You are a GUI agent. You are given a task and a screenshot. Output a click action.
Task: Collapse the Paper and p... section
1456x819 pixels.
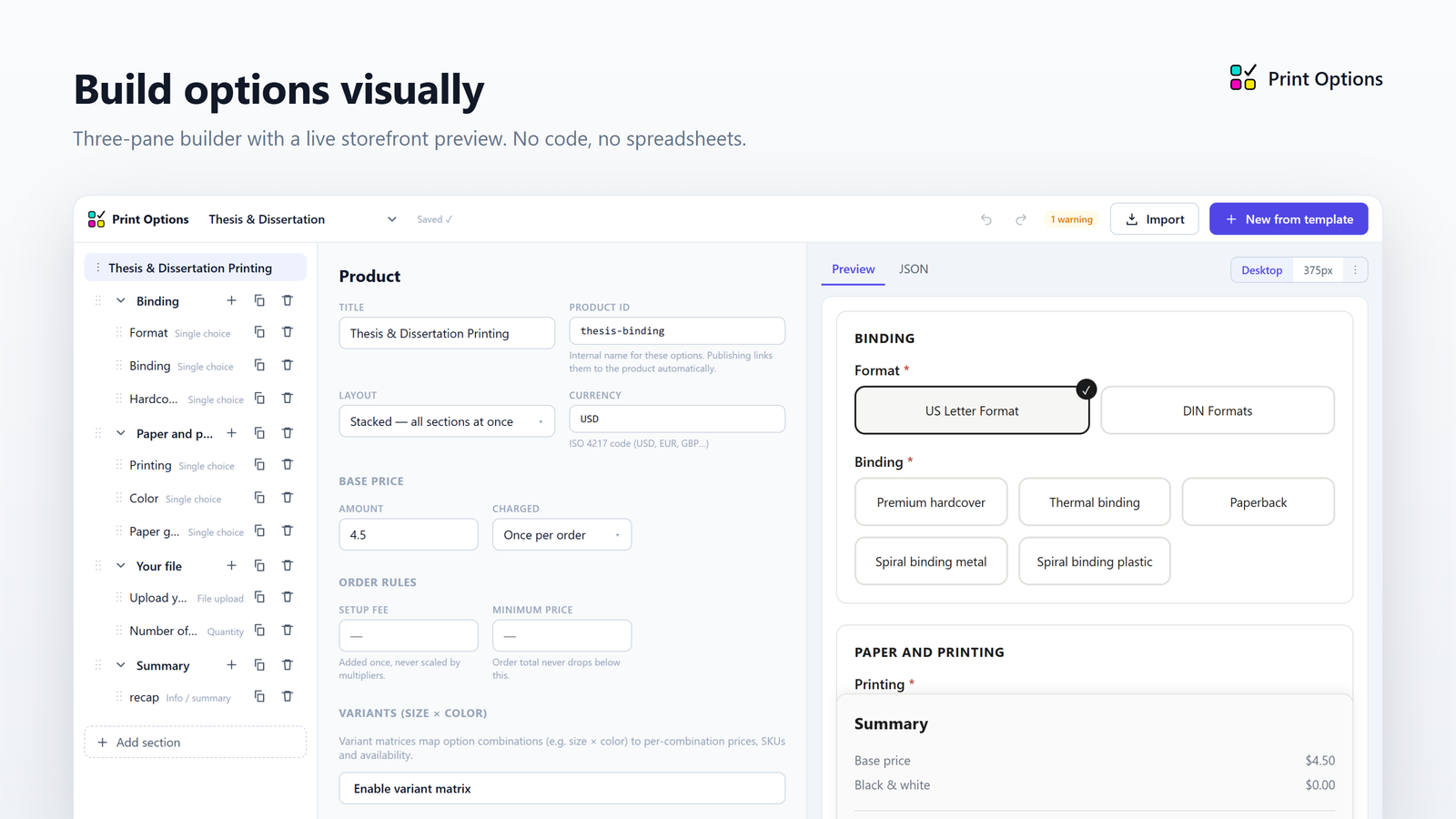pos(121,433)
